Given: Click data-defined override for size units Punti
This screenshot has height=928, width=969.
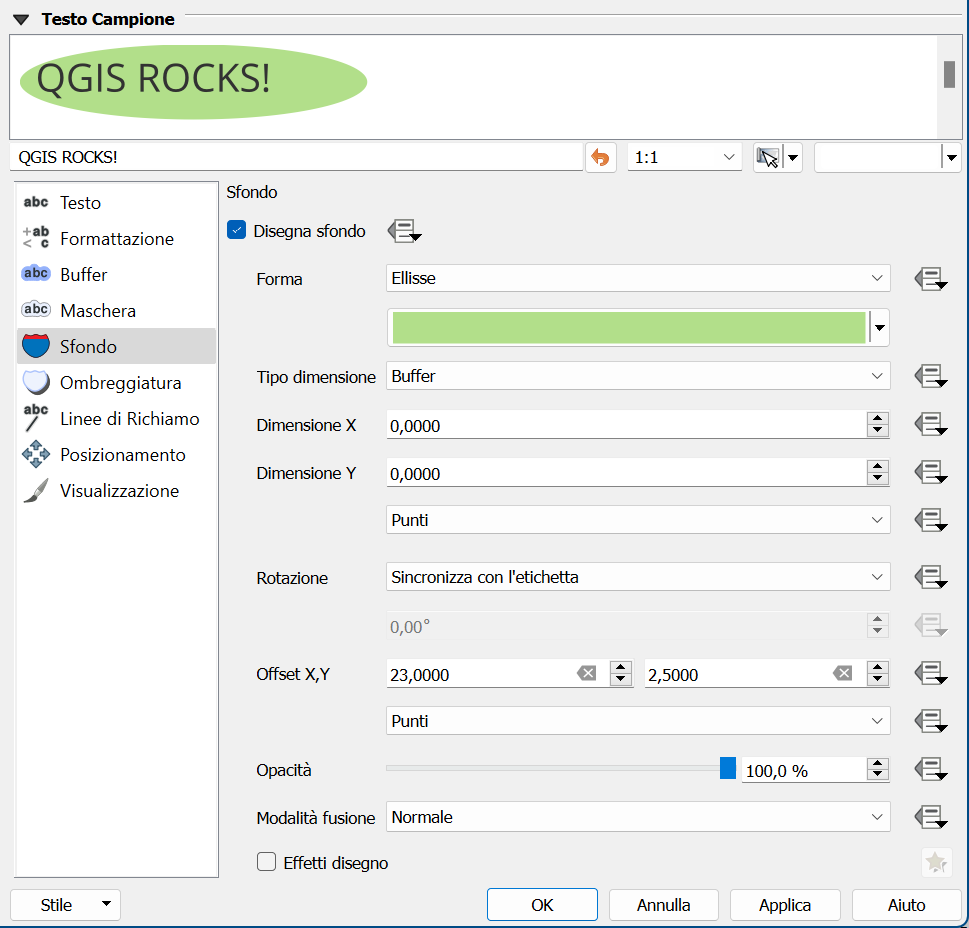Looking at the screenshot, I should 931,520.
